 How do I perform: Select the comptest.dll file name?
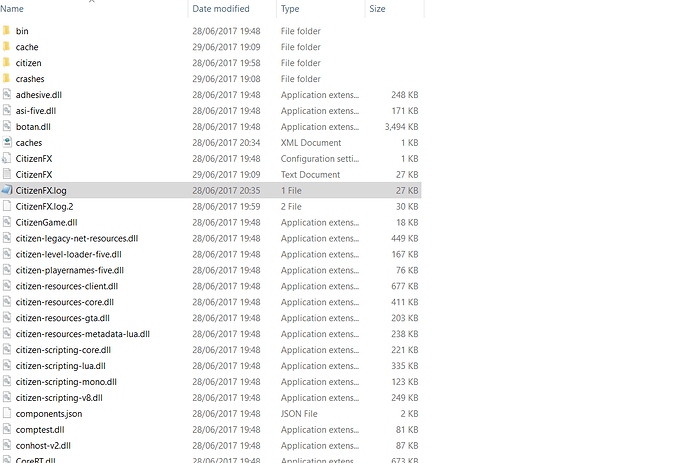point(40,429)
